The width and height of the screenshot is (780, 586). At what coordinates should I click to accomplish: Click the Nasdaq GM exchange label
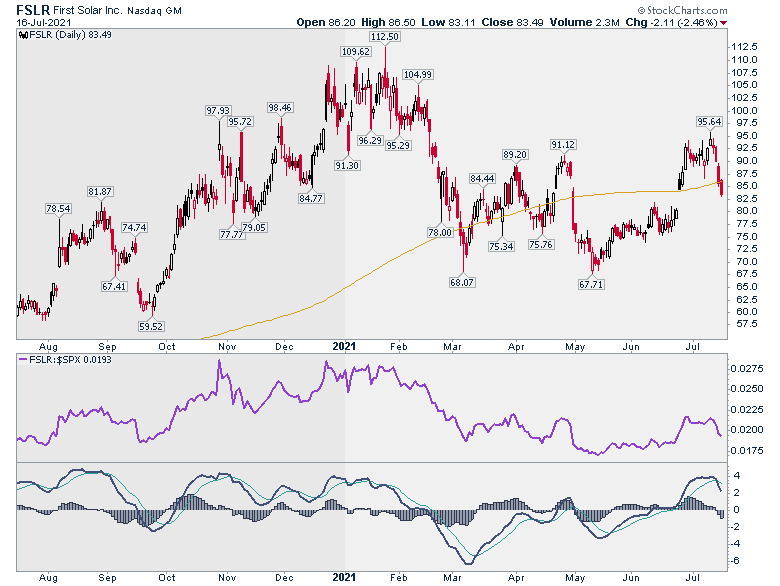point(154,10)
